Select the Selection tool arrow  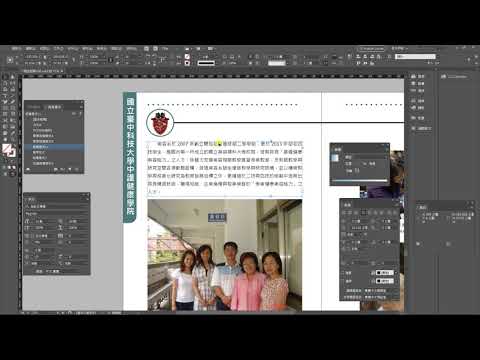point(6,77)
